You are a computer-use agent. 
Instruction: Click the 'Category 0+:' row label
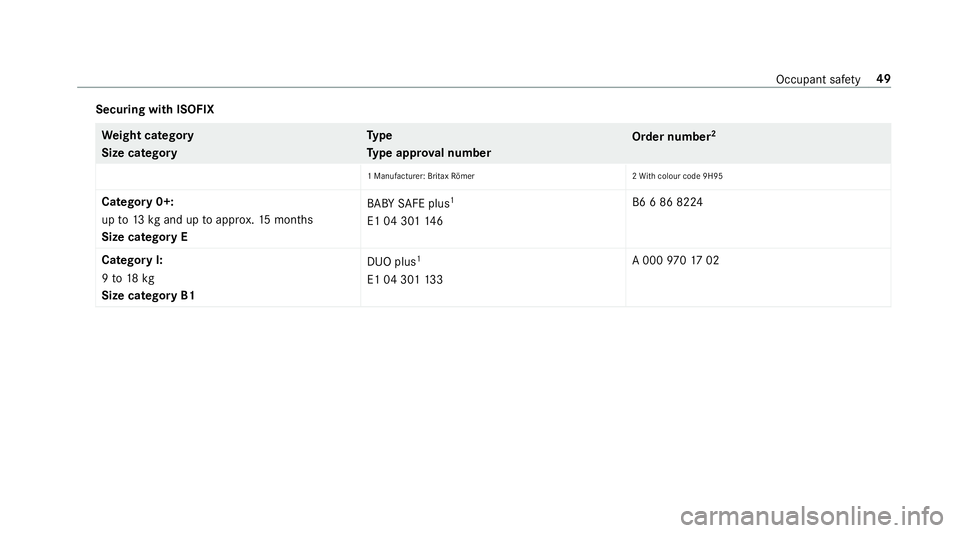(x=137, y=202)
